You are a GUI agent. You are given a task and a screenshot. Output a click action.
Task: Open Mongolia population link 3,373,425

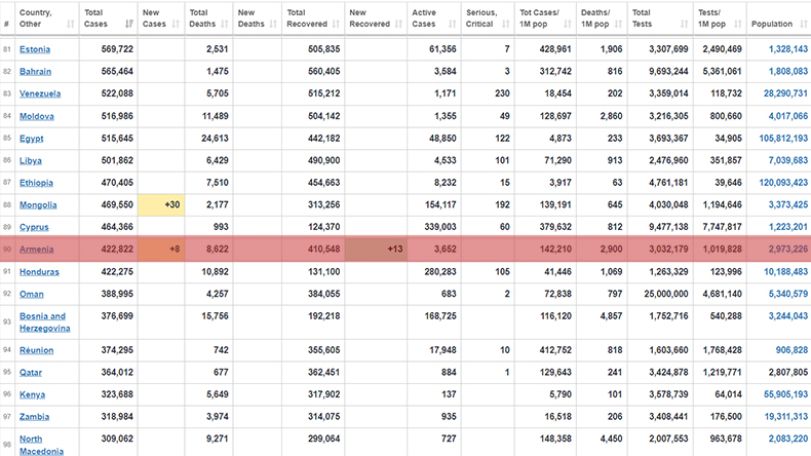[788, 205]
